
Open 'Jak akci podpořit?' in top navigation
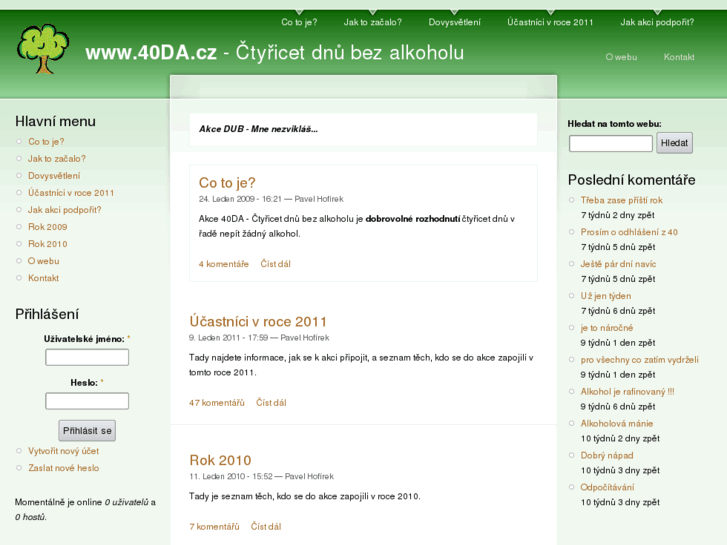point(657,22)
